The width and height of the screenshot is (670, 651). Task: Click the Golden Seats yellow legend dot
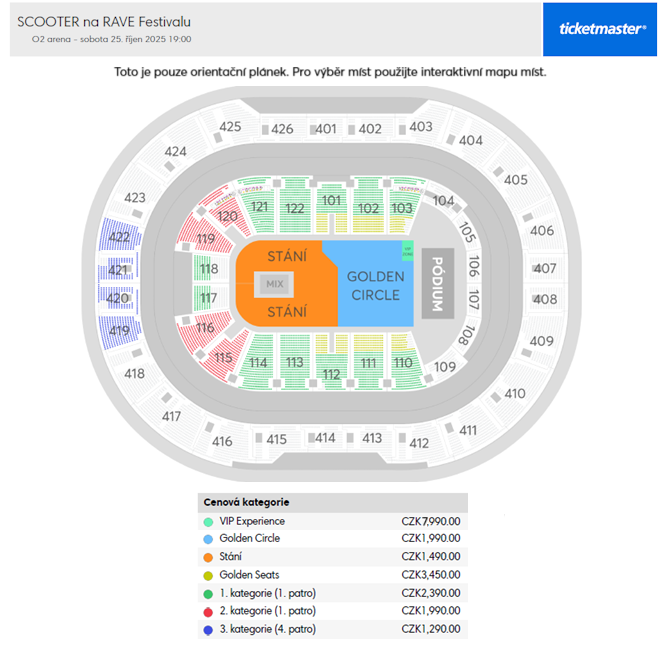coord(209,575)
